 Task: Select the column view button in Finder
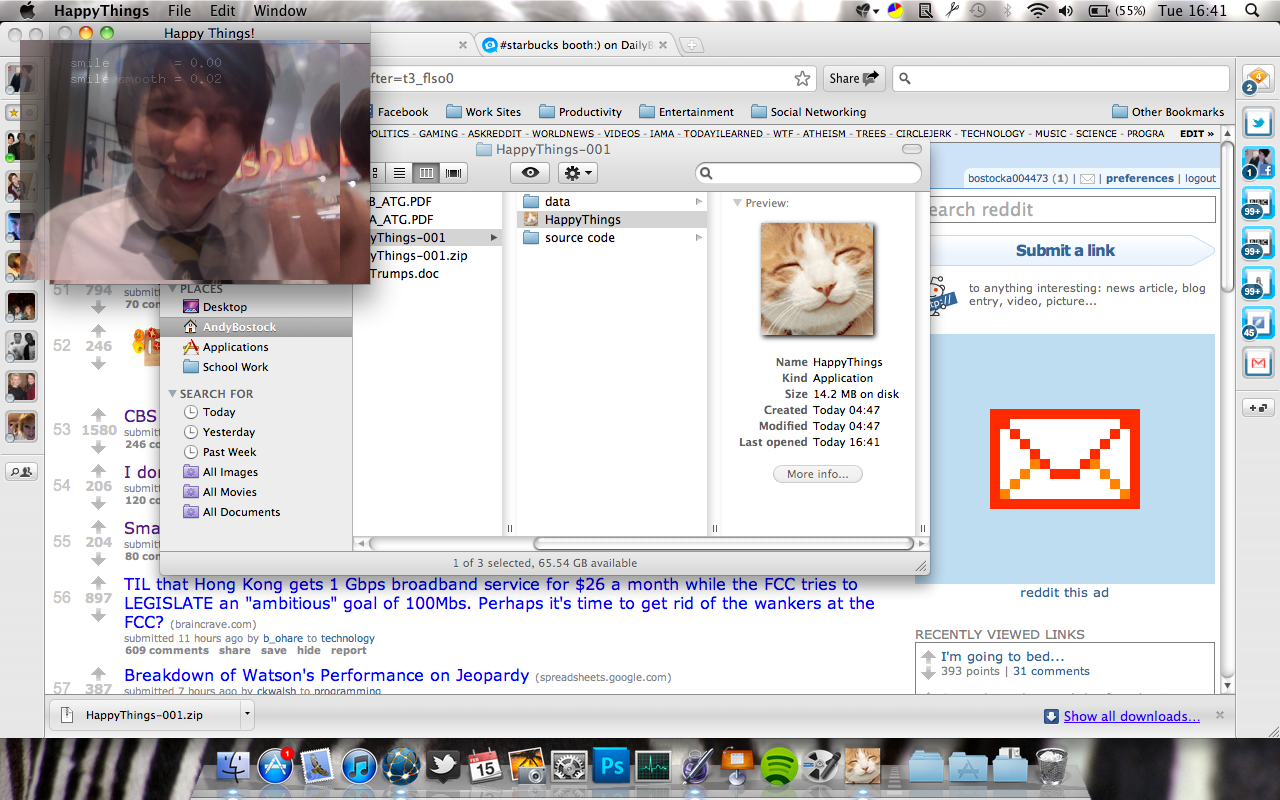pos(427,173)
